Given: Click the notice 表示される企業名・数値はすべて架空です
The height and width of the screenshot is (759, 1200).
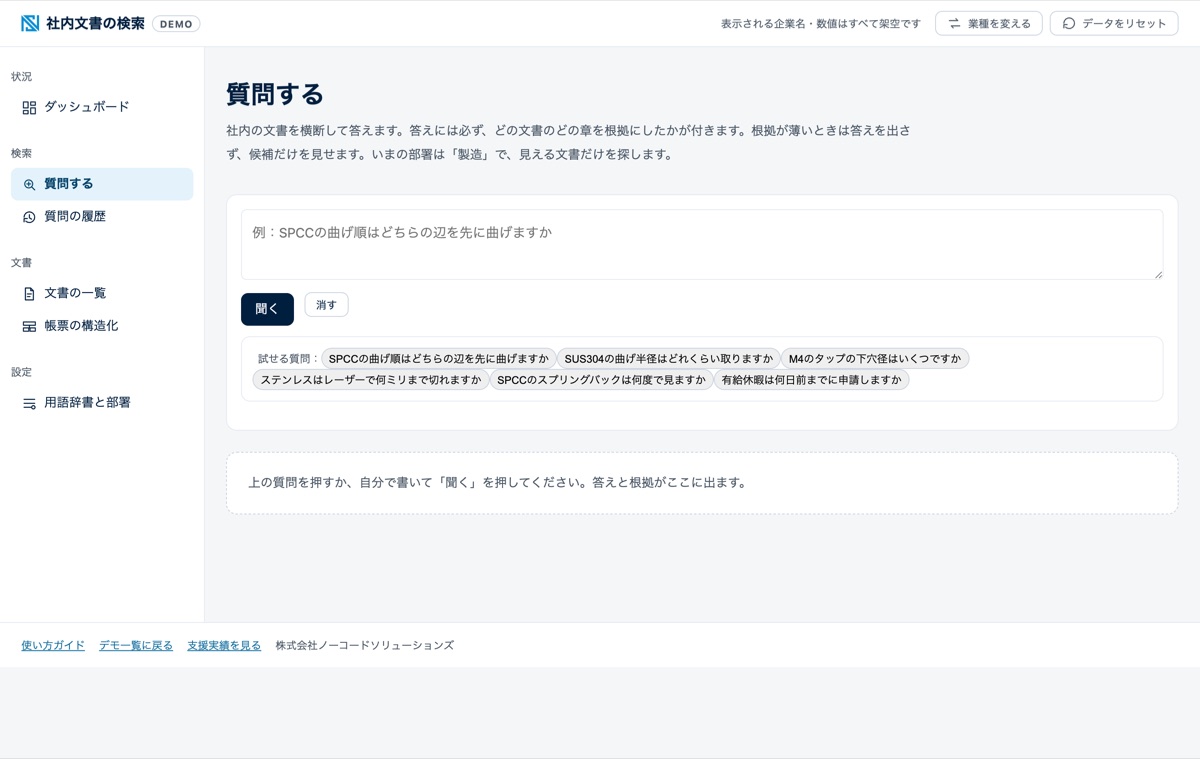Looking at the screenshot, I should click(821, 24).
